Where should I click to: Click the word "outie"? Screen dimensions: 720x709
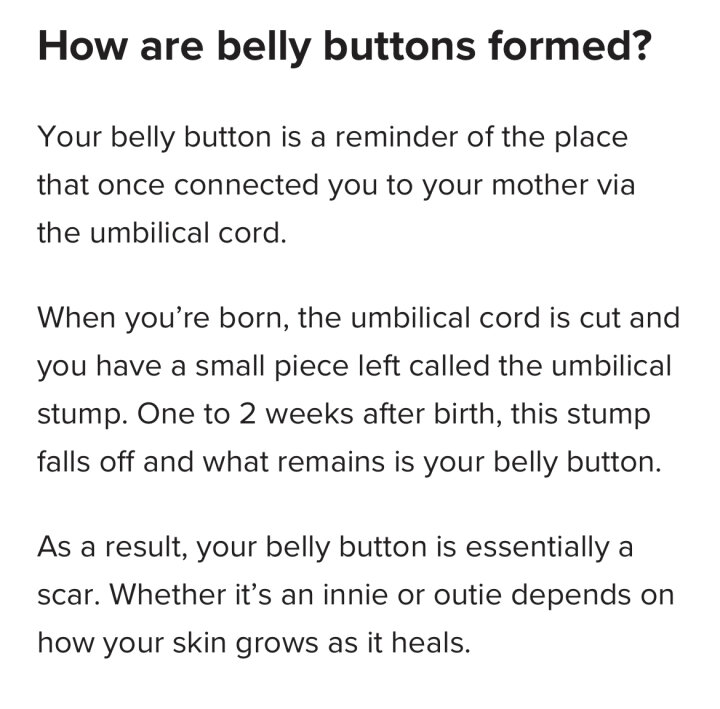coord(467,595)
